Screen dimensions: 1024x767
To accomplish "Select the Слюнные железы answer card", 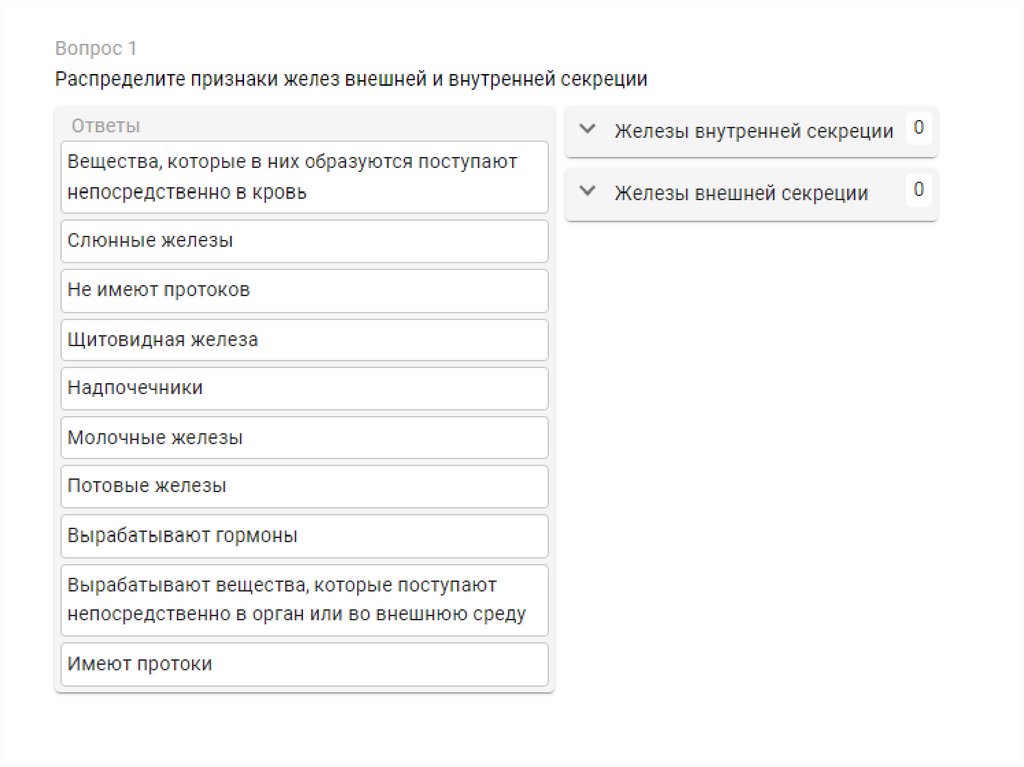I will pos(304,241).
